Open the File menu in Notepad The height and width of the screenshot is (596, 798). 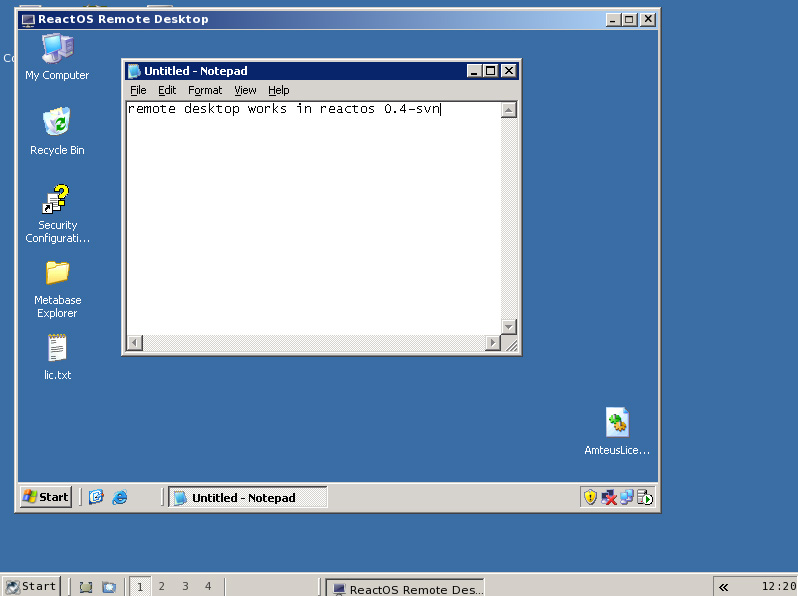[138, 90]
